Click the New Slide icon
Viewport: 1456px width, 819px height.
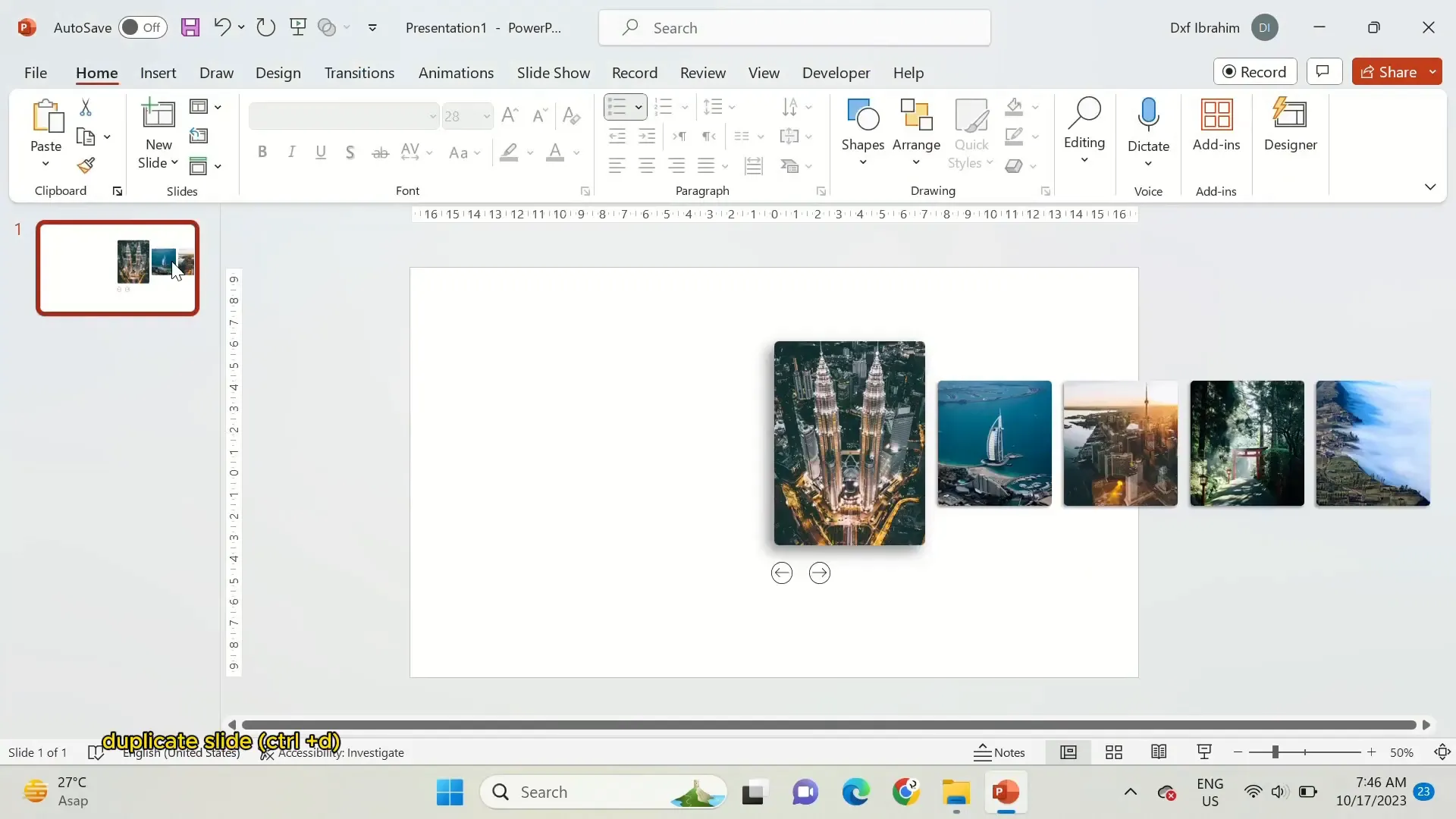[x=158, y=114]
